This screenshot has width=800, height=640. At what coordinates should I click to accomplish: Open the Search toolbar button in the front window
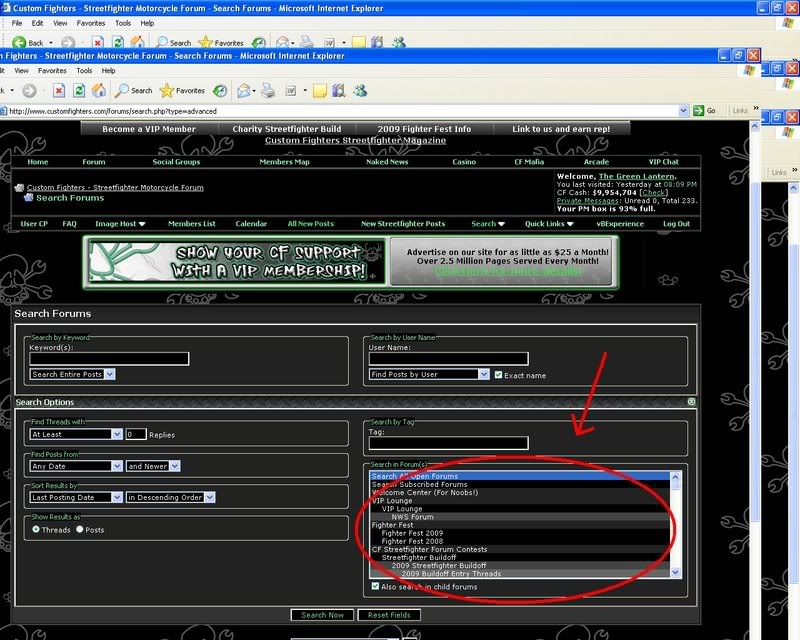tap(134, 91)
